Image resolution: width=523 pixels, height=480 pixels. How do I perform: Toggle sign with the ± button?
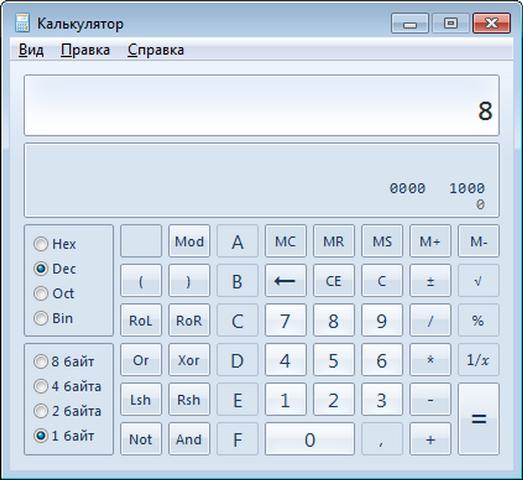point(430,281)
